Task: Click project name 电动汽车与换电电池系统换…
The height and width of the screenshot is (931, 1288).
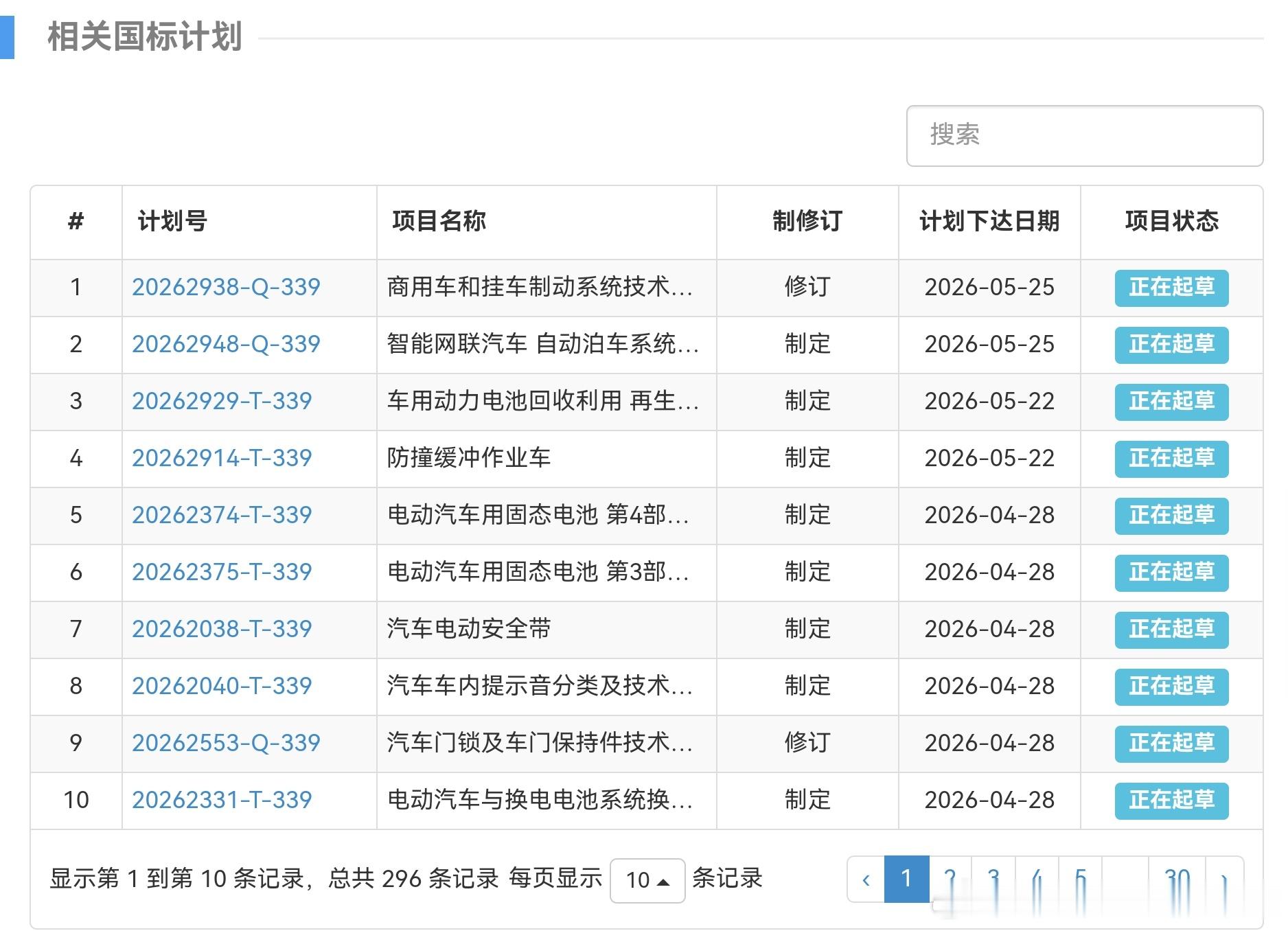Action: pos(540,800)
